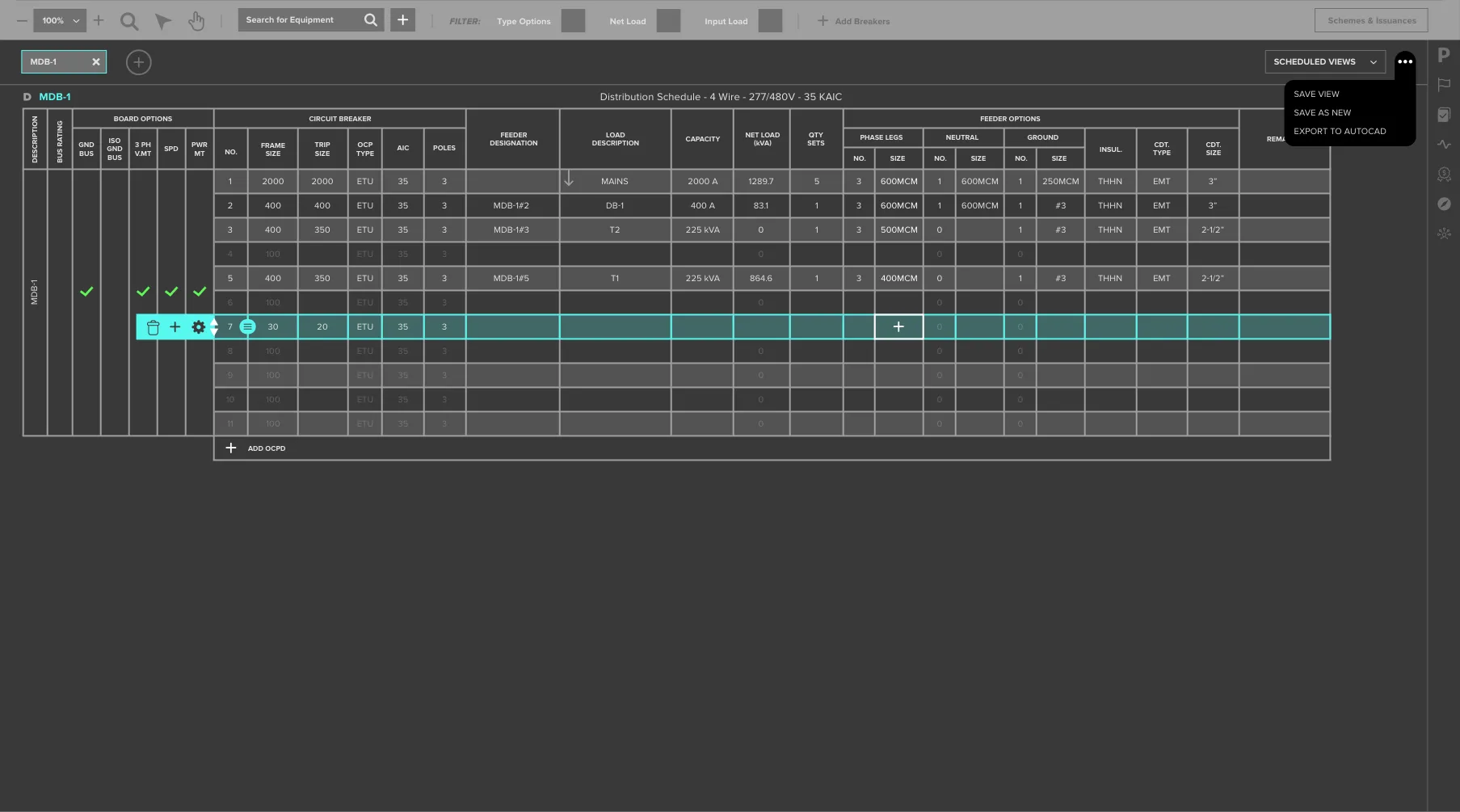Viewport: 1460px width, 812px height.
Task: Delete row 7 with trash icon
Action: pos(153,327)
